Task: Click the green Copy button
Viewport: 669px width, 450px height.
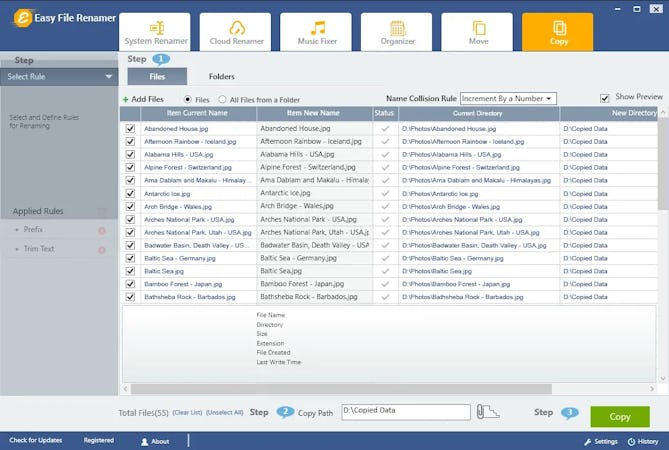Action: click(620, 417)
